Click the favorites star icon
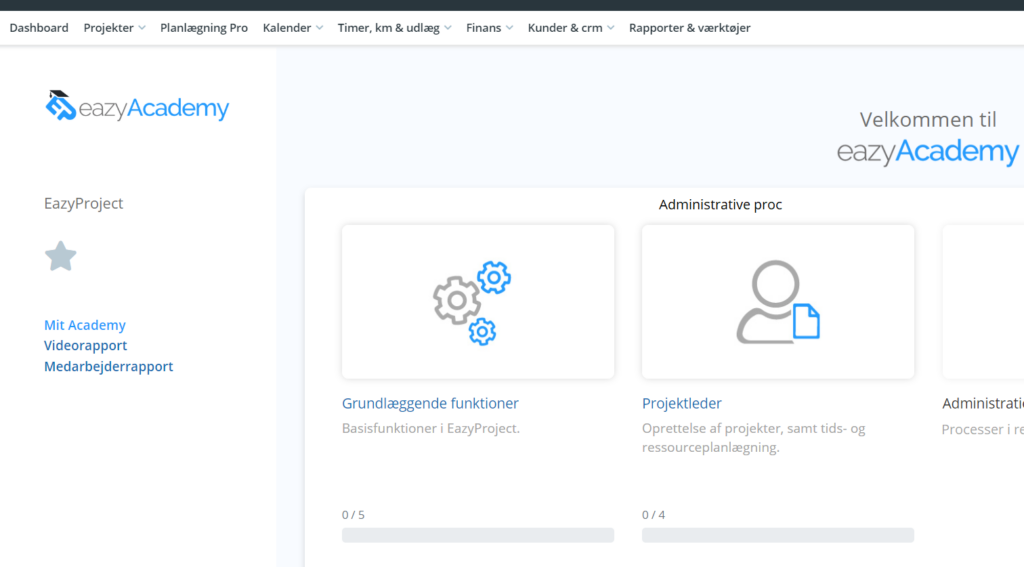The image size is (1024, 567). [61, 256]
